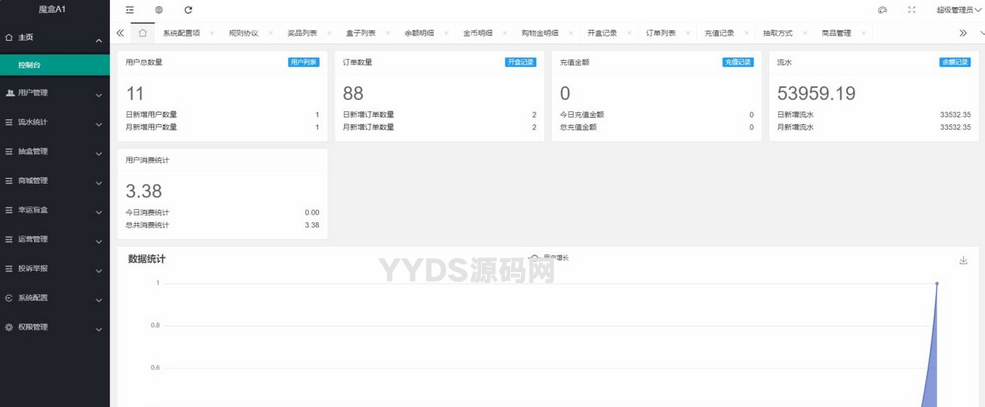Viewport: 985px width, 407px height.
Task: Enter fullscreen with the expand icon
Action: pos(911,10)
